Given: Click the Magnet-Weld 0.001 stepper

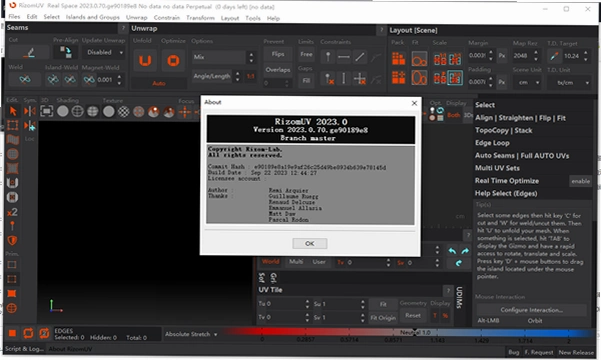Looking at the screenshot, I should 119,80.
